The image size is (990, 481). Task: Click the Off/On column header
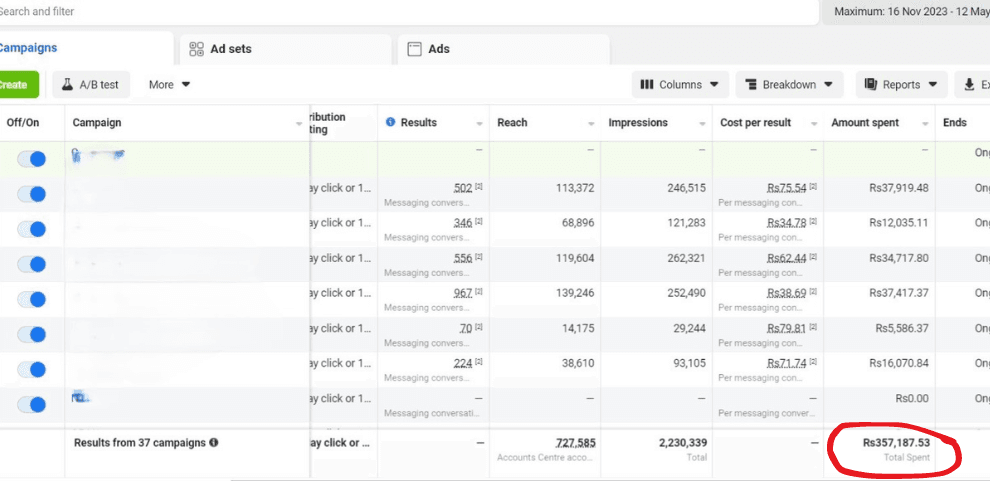(23, 122)
